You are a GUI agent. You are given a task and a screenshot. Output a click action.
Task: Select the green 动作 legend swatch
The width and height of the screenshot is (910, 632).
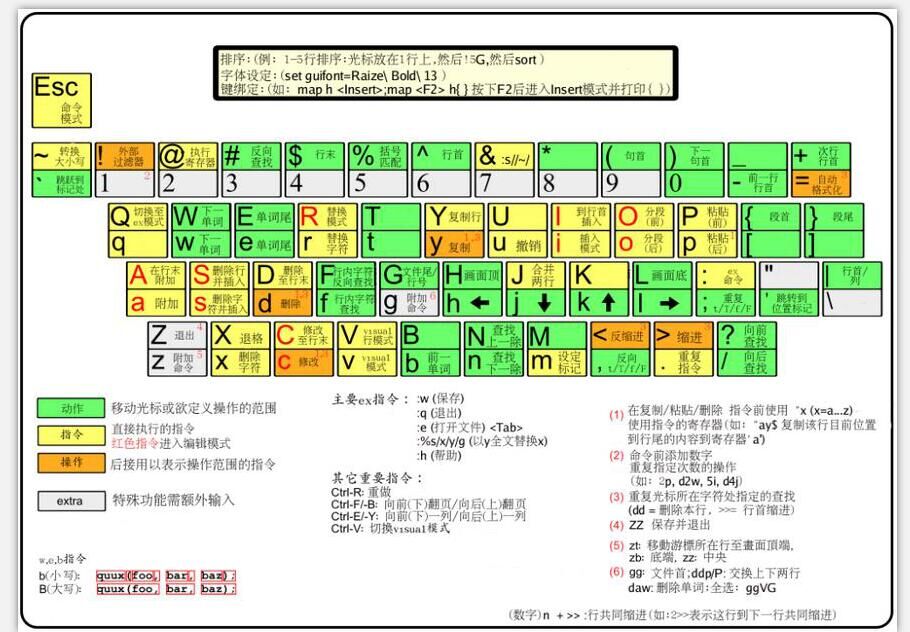(x=71, y=408)
